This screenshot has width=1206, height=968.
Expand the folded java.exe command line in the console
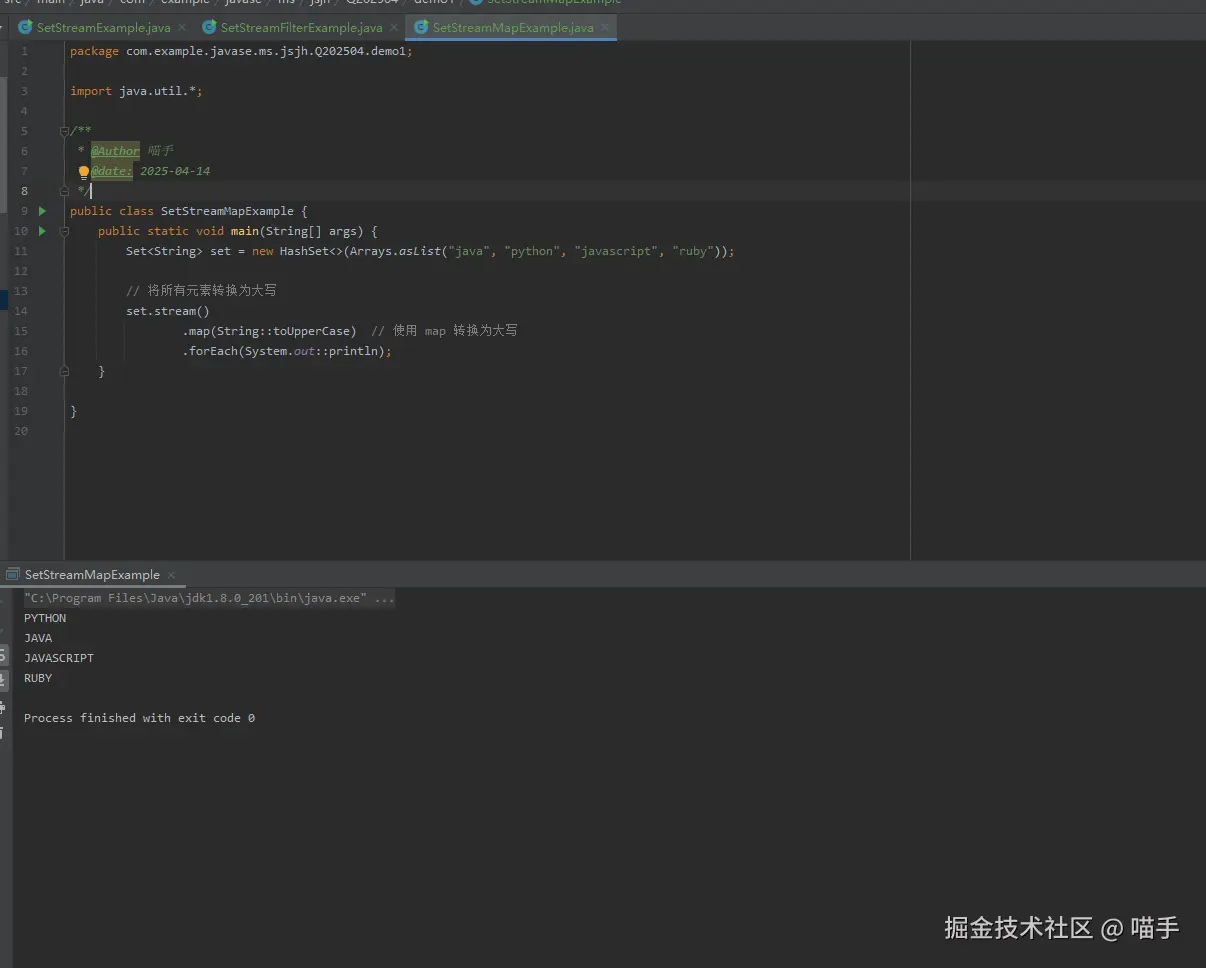(384, 598)
